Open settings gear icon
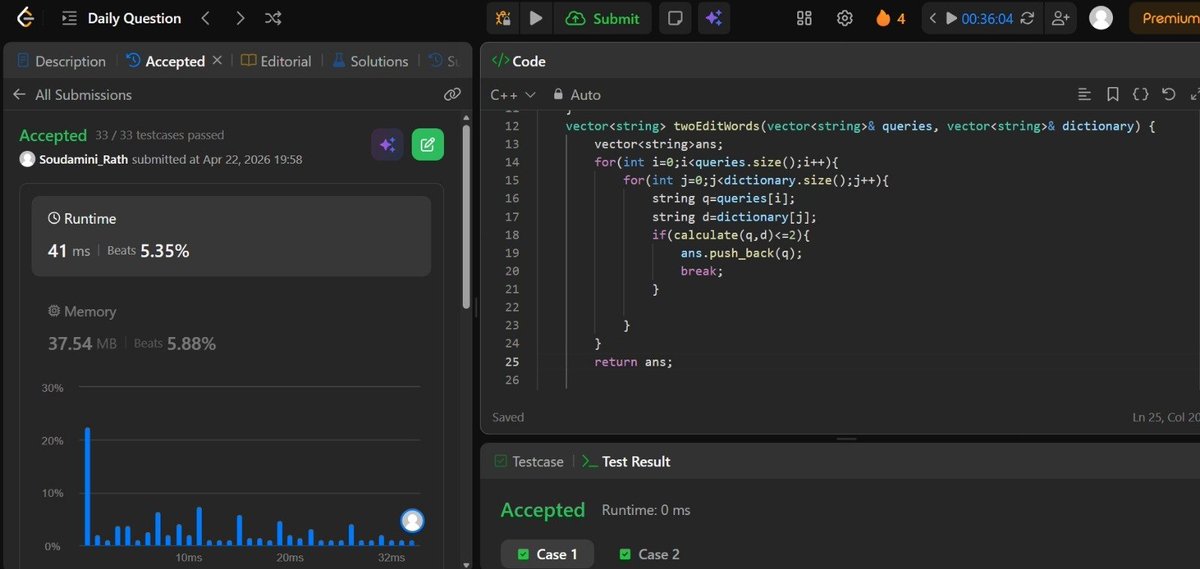 (845, 18)
